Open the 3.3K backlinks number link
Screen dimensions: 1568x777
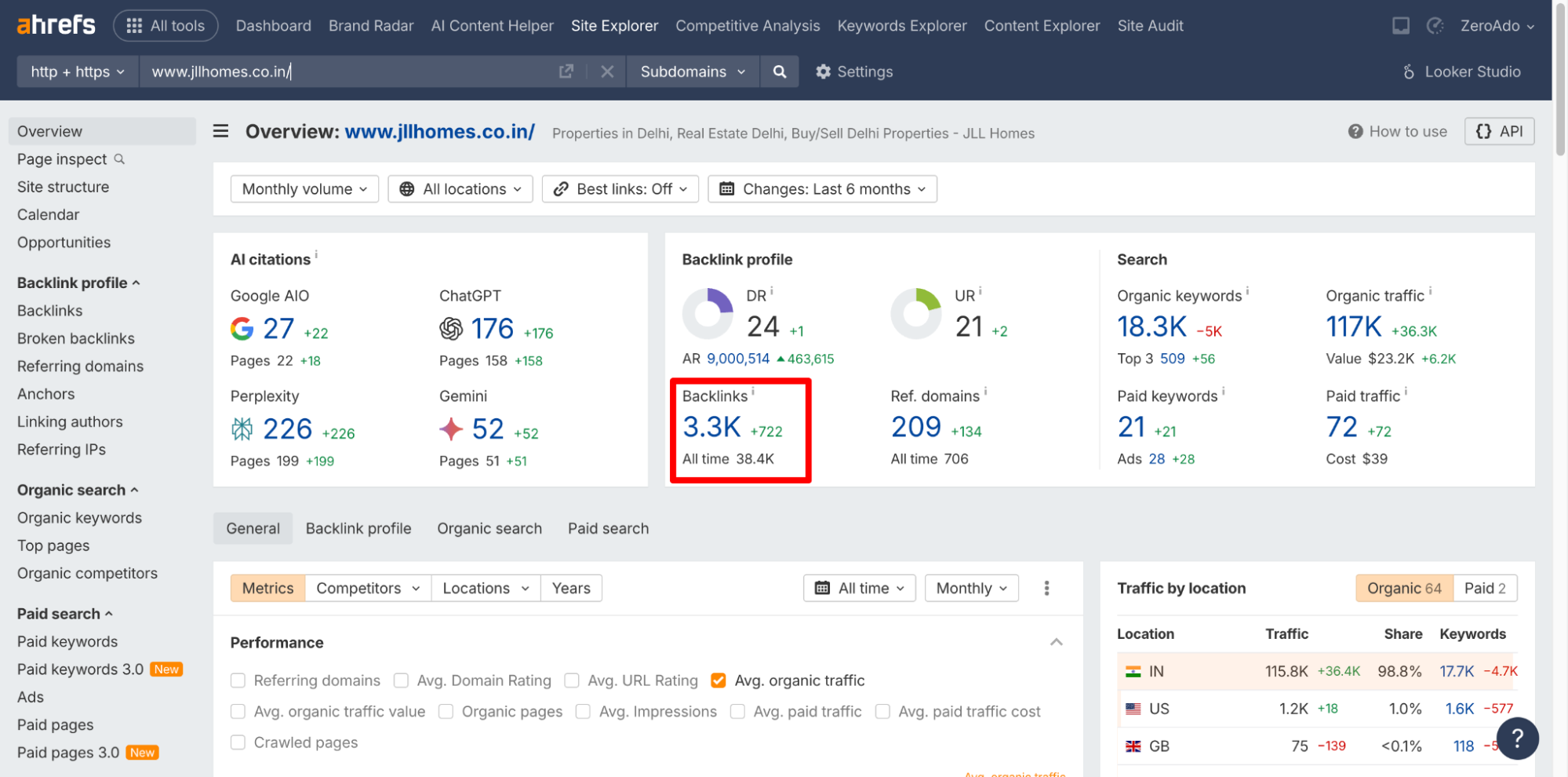tap(711, 427)
